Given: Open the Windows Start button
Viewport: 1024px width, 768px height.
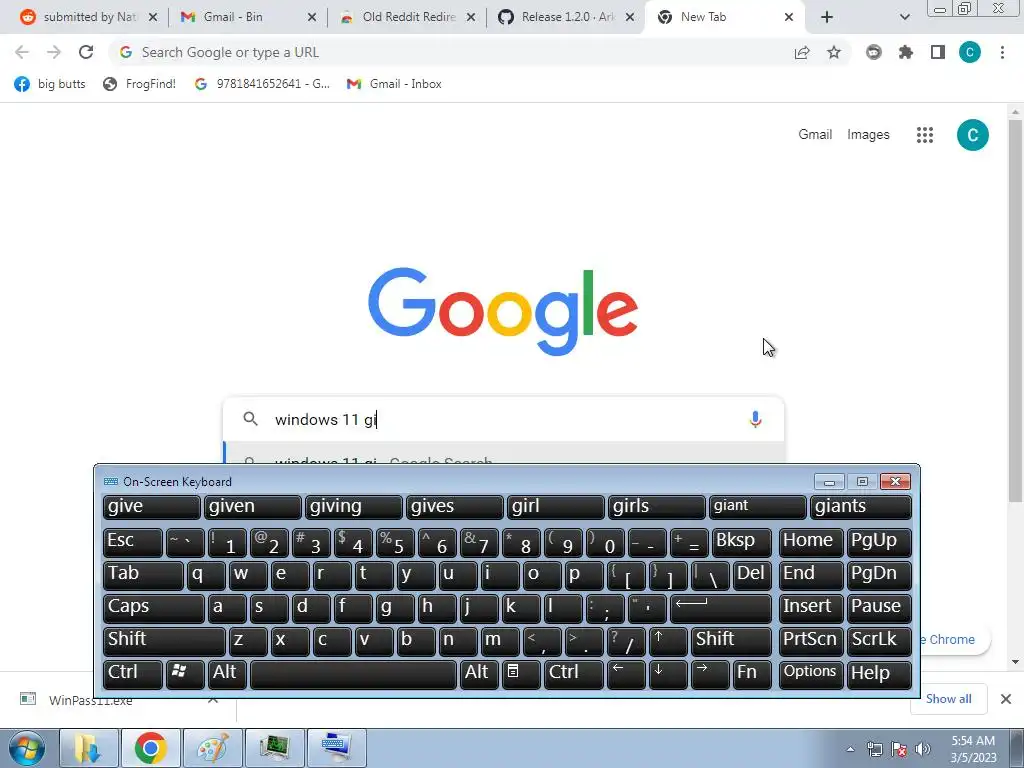Looking at the screenshot, I should (x=27, y=748).
